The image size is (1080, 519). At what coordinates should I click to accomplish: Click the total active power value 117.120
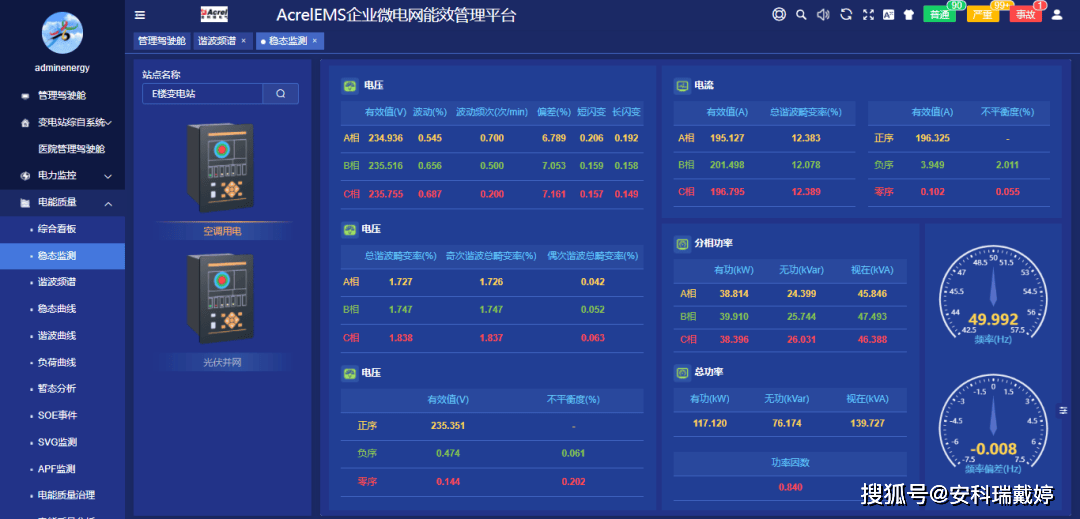[710, 423]
